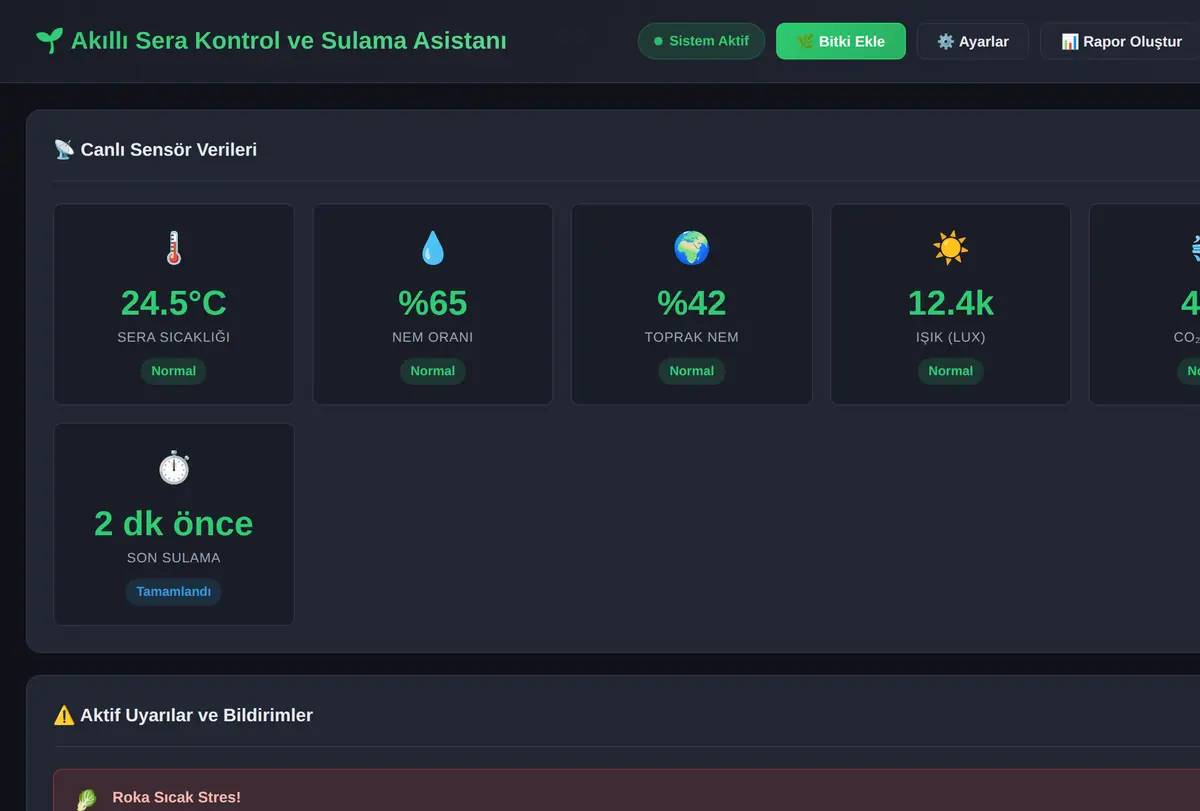This screenshot has width=1200, height=811.
Task: Click the %65 humidity value
Action: [433, 302]
